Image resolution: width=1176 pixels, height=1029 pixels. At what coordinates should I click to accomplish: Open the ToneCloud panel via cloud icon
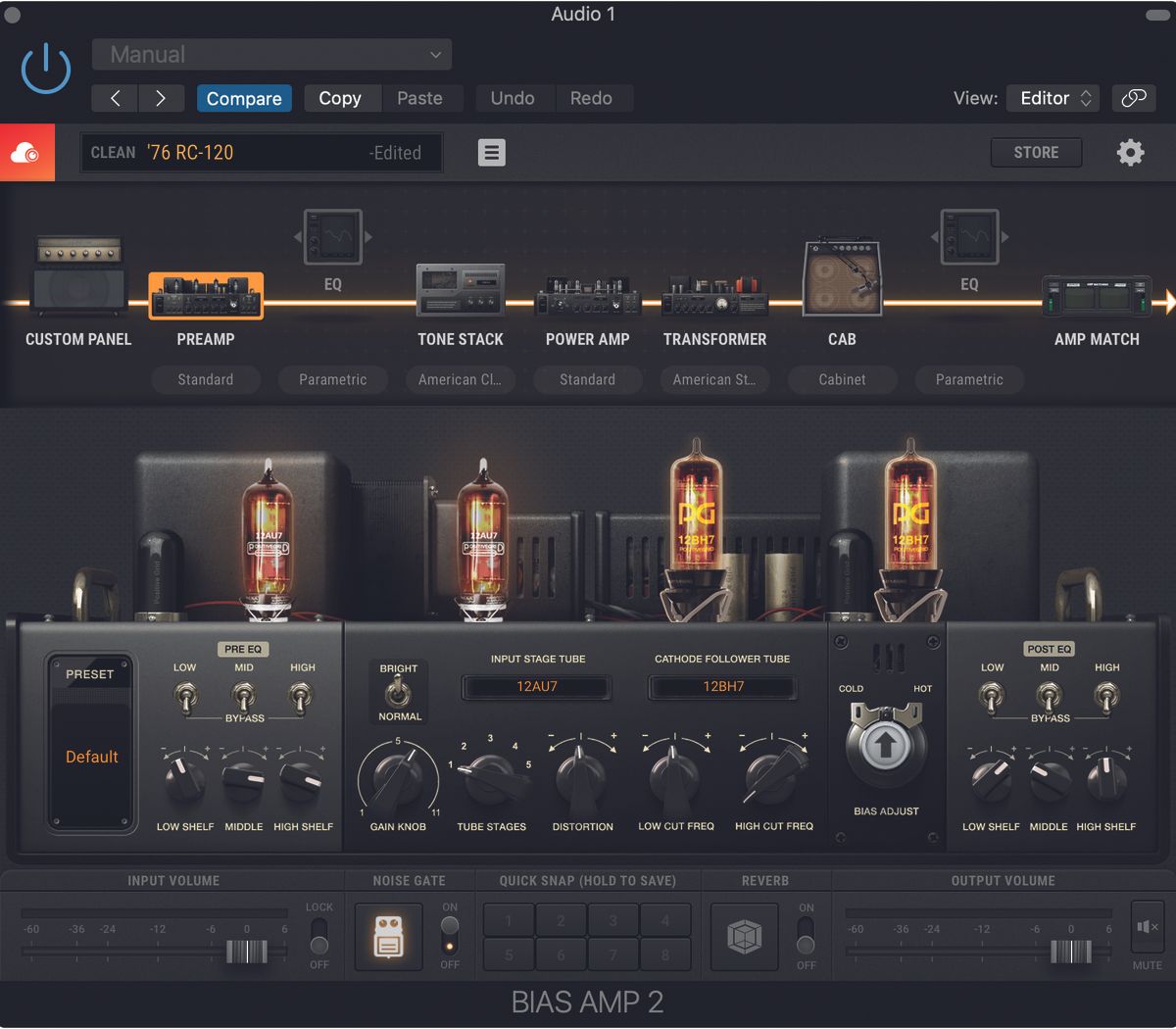(26, 152)
